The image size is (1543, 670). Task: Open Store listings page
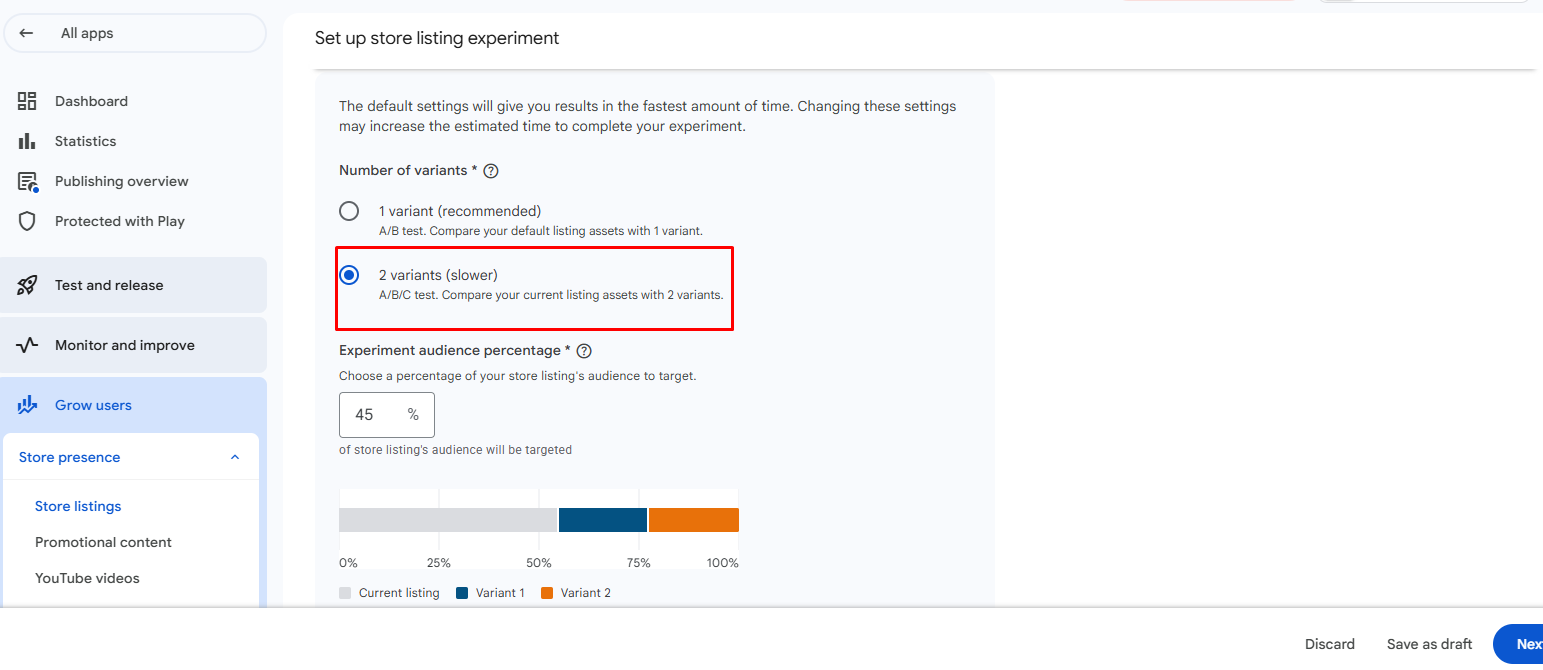[x=78, y=506]
